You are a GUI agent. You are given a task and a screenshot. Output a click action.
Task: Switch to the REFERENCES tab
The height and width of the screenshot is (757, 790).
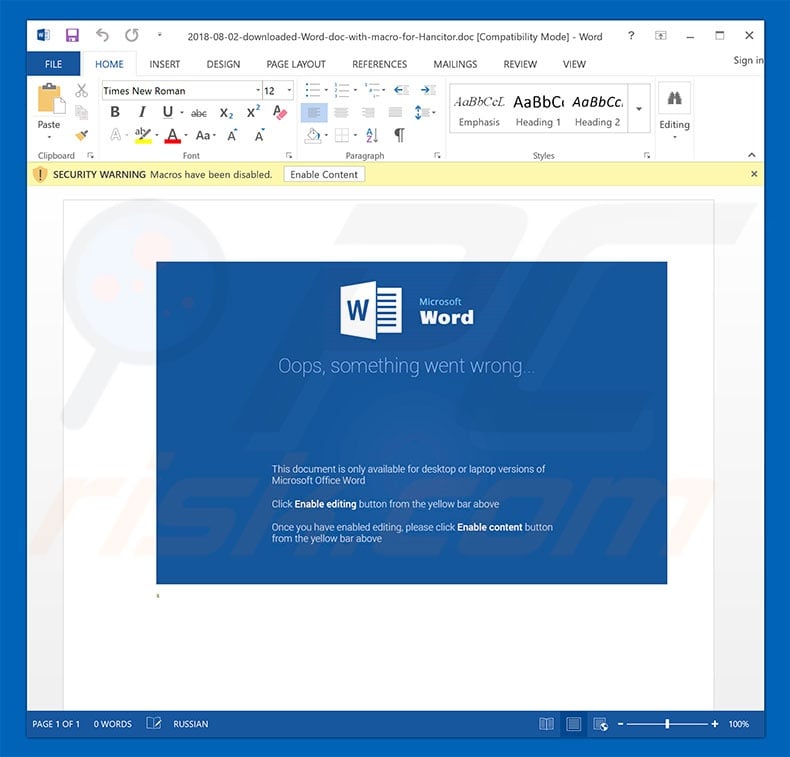click(379, 64)
